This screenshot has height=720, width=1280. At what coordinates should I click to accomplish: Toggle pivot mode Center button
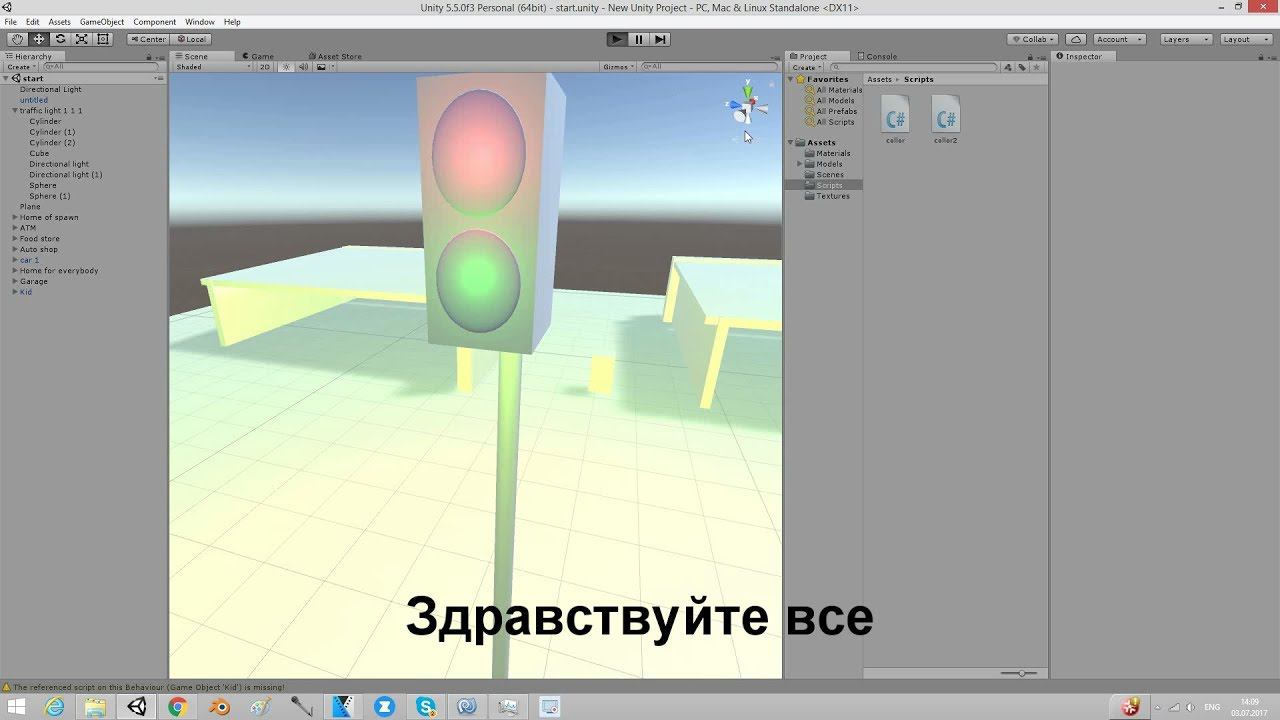pos(148,39)
